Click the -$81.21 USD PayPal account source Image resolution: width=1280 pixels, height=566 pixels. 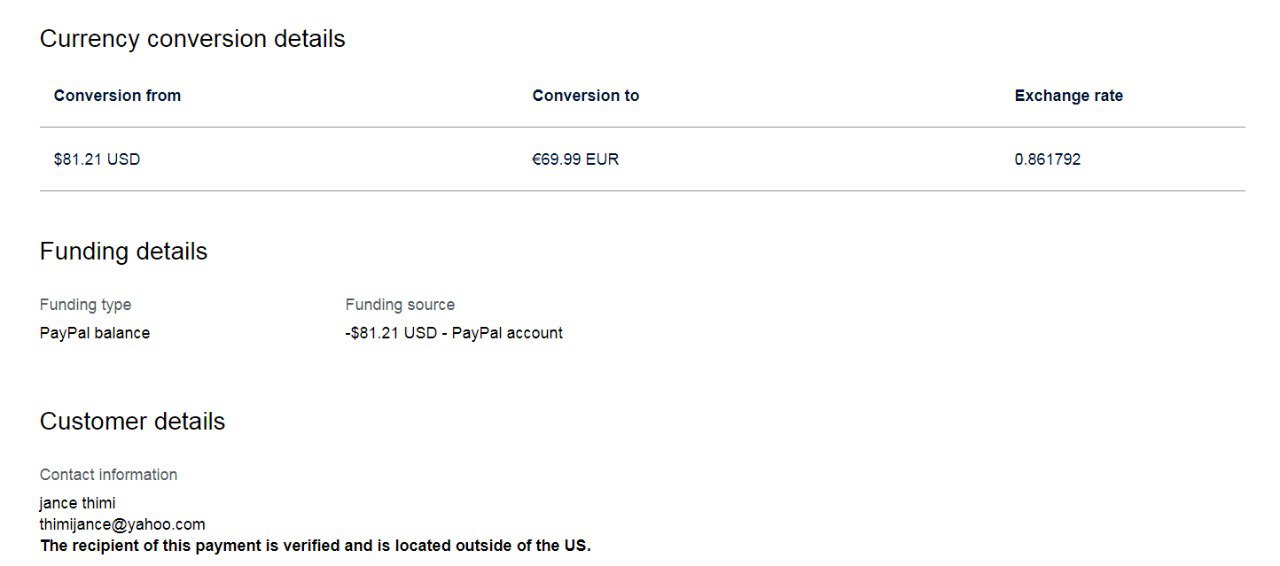click(454, 333)
